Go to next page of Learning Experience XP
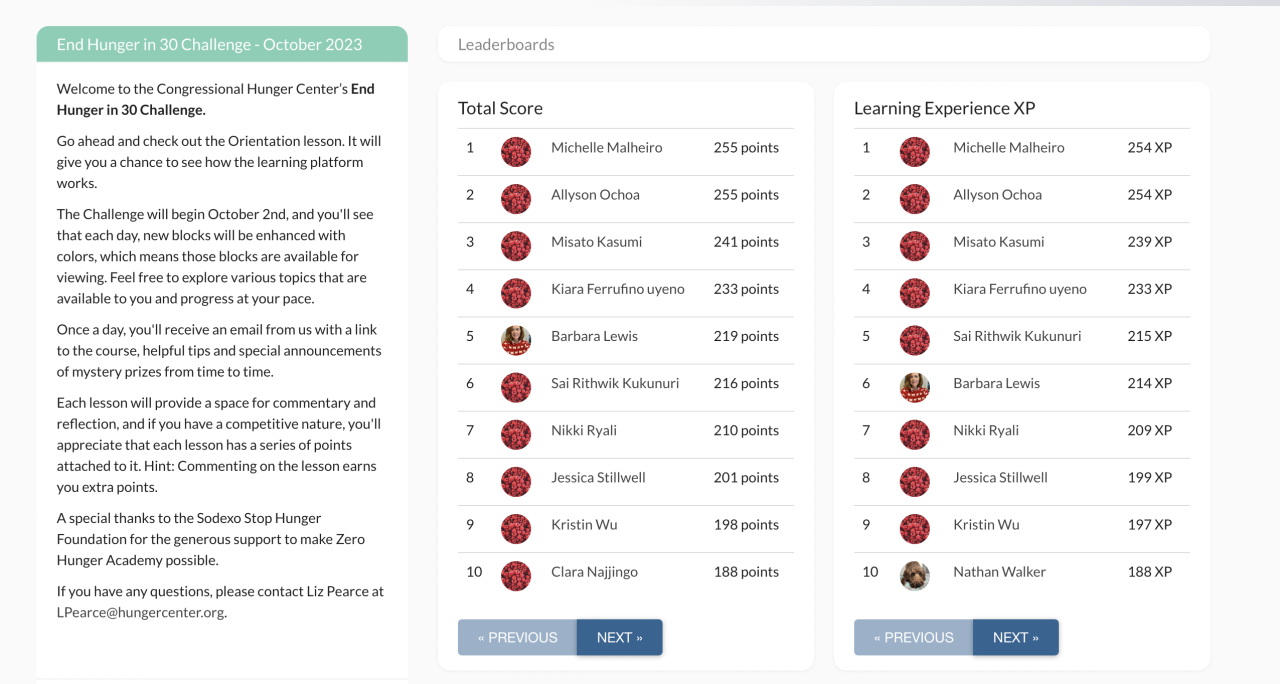Screen dimensions: 1280x684 click(x=1015, y=637)
